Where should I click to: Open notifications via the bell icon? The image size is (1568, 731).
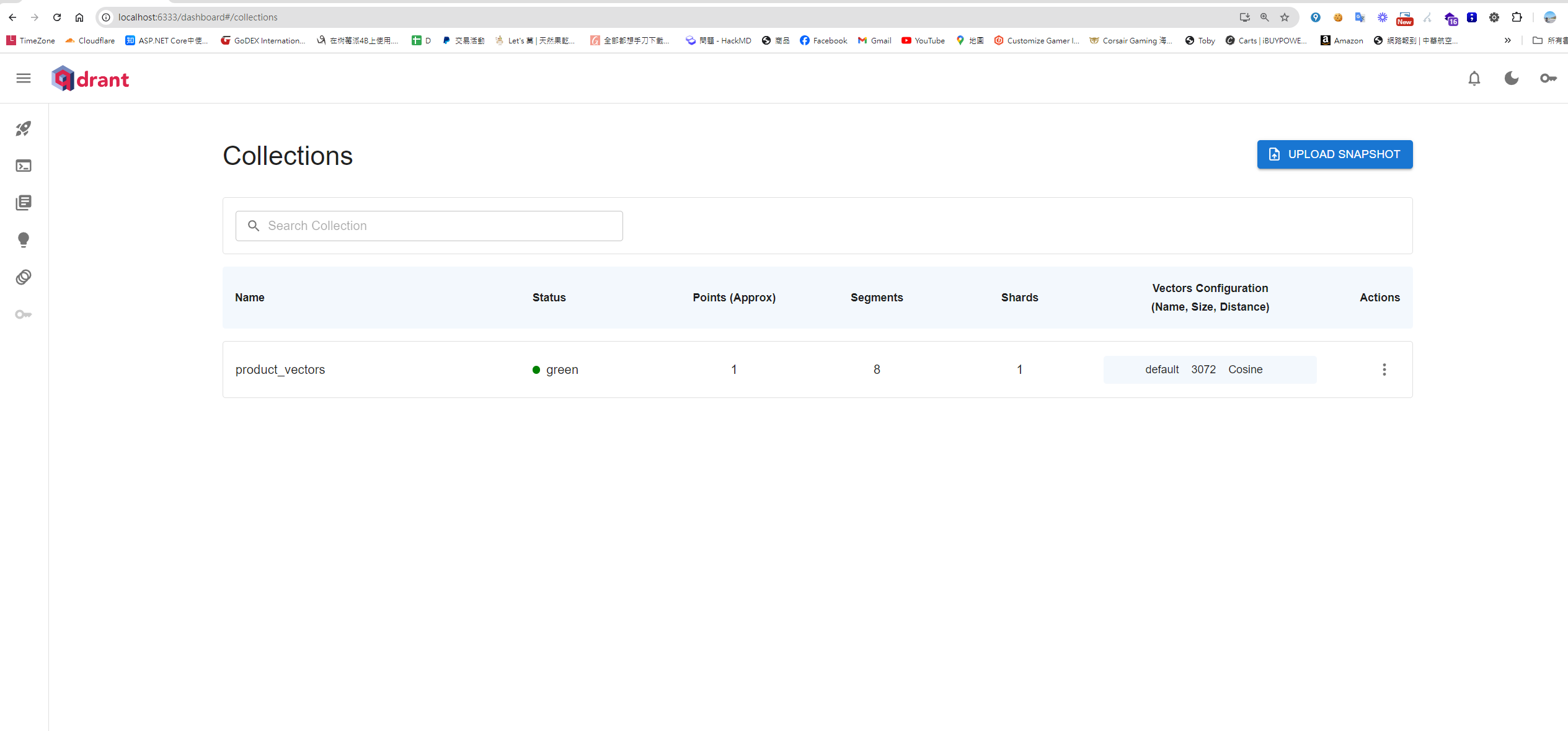1474,78
